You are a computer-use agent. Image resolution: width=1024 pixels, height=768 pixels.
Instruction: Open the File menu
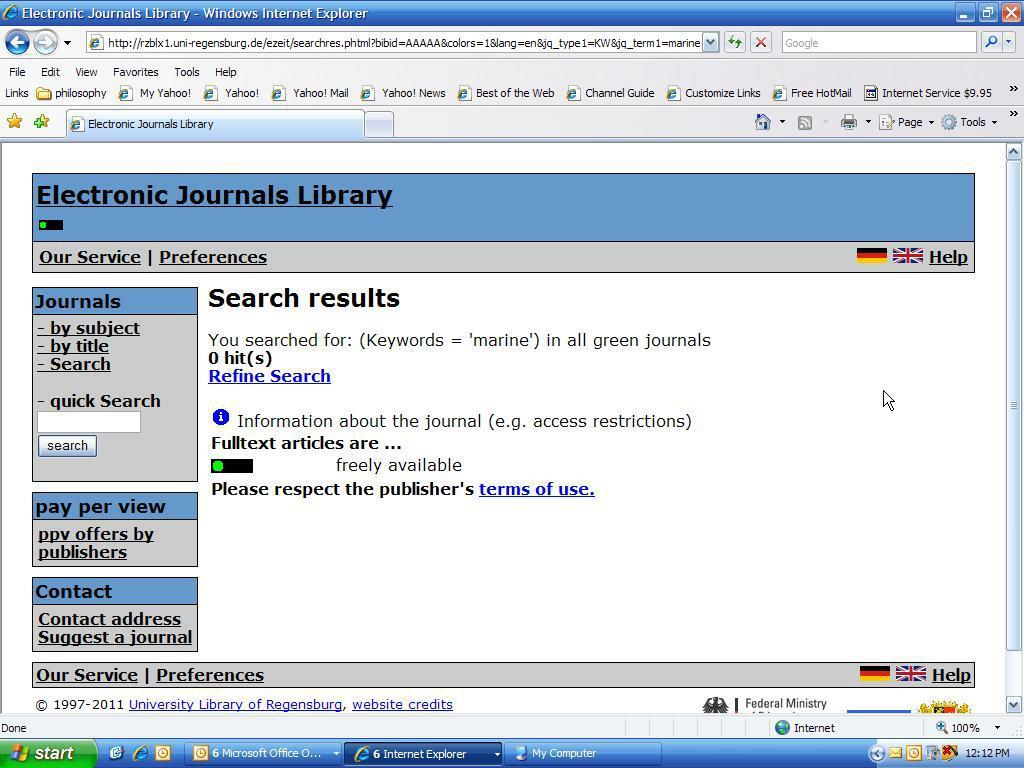pyautogui.click(x=17, y=72)
